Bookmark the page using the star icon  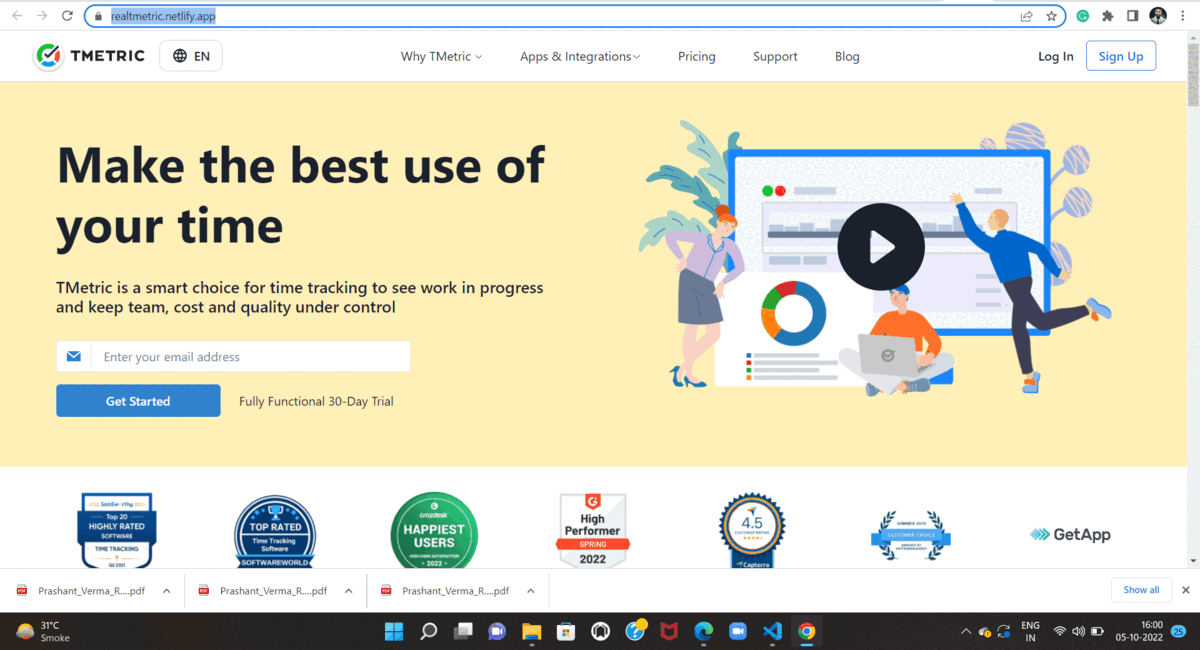tap(1051, 16)
